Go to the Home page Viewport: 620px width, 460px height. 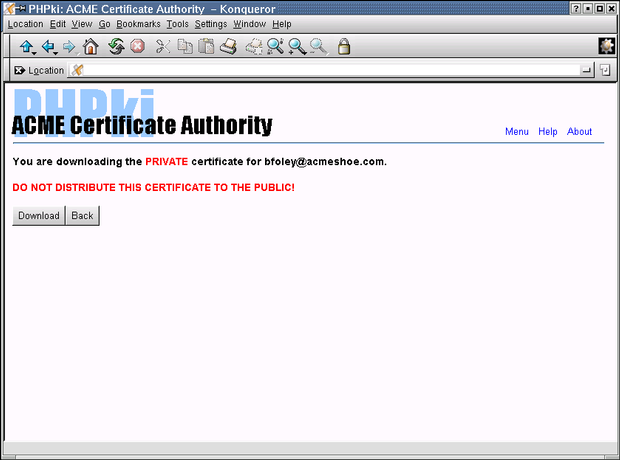tap(91, 46)
